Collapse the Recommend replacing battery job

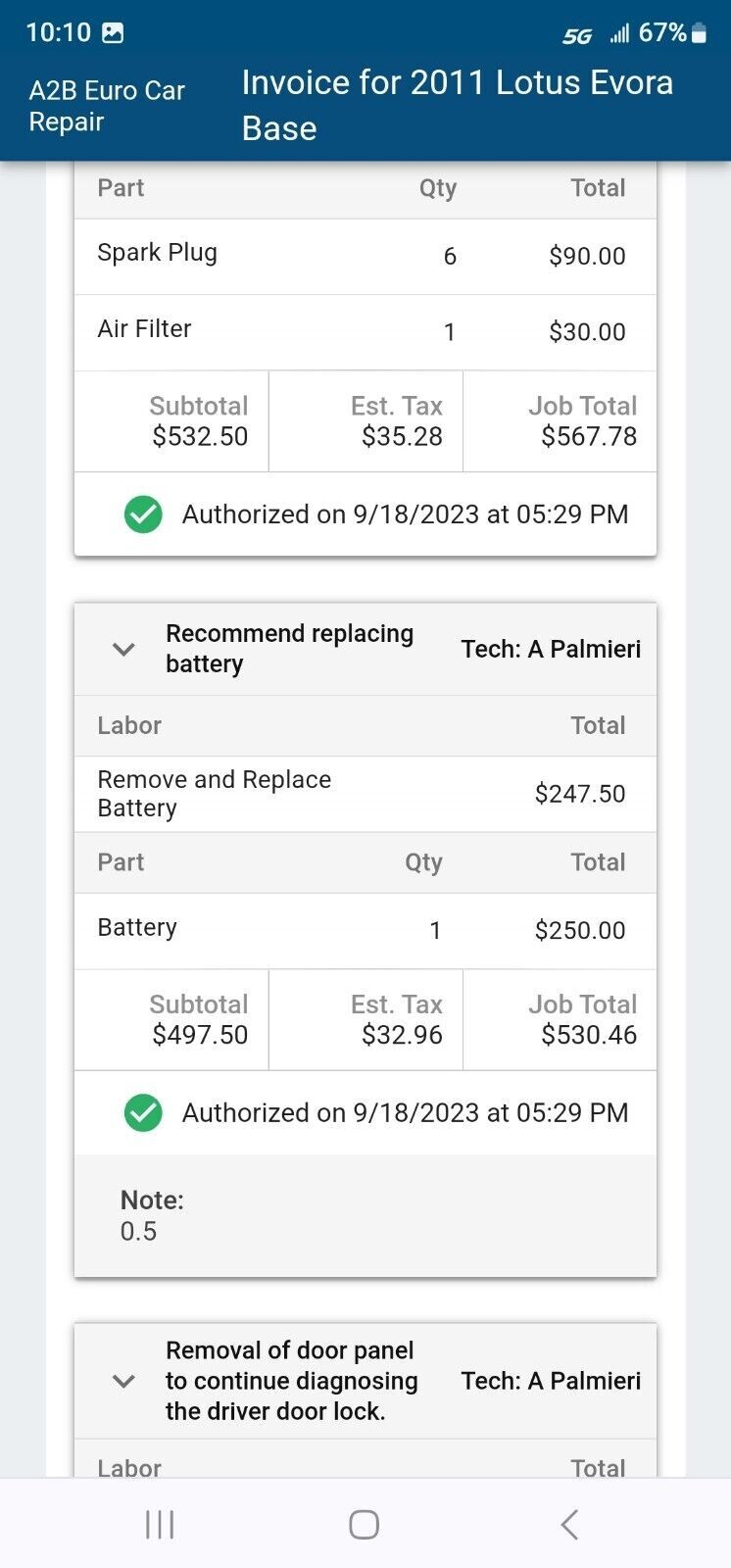(x=123, y=649)
